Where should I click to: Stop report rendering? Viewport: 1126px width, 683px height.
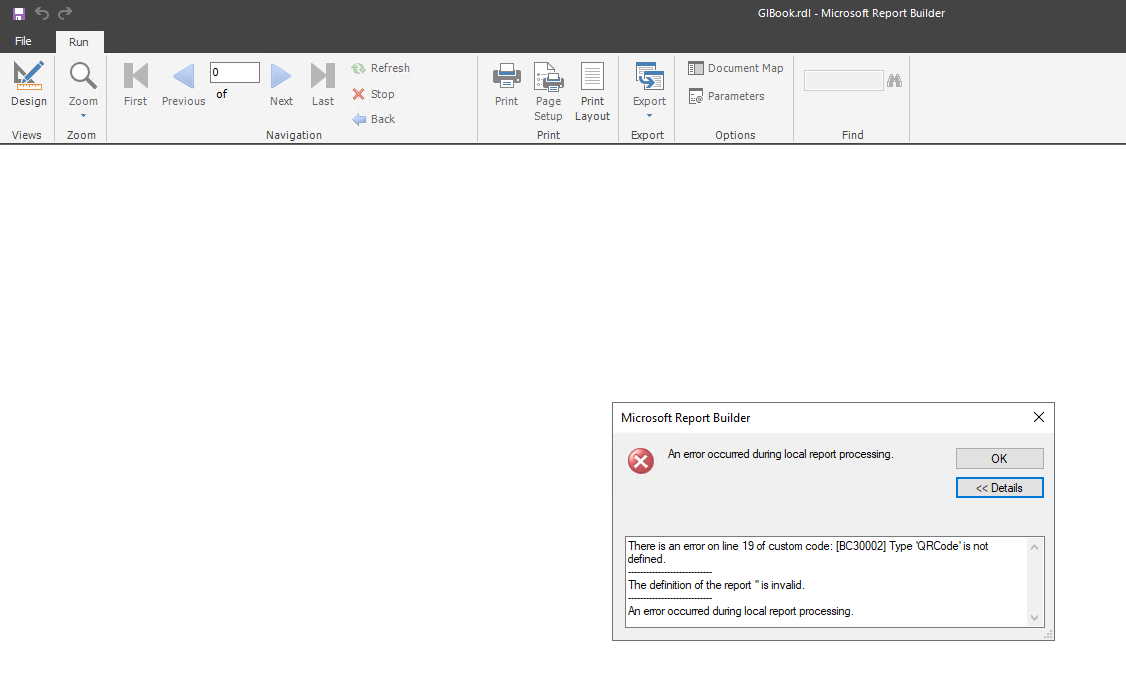[x=373, y=94]
